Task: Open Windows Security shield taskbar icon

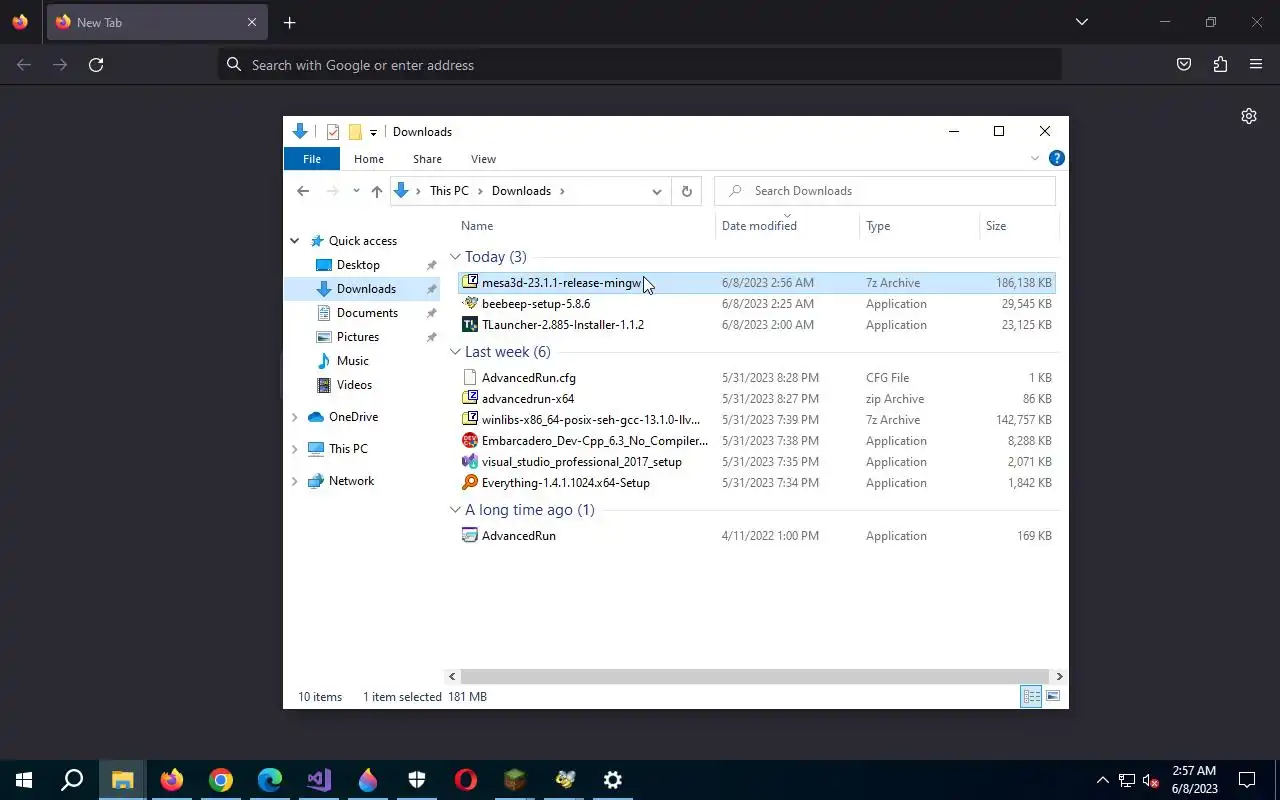Action: point(417,780)
